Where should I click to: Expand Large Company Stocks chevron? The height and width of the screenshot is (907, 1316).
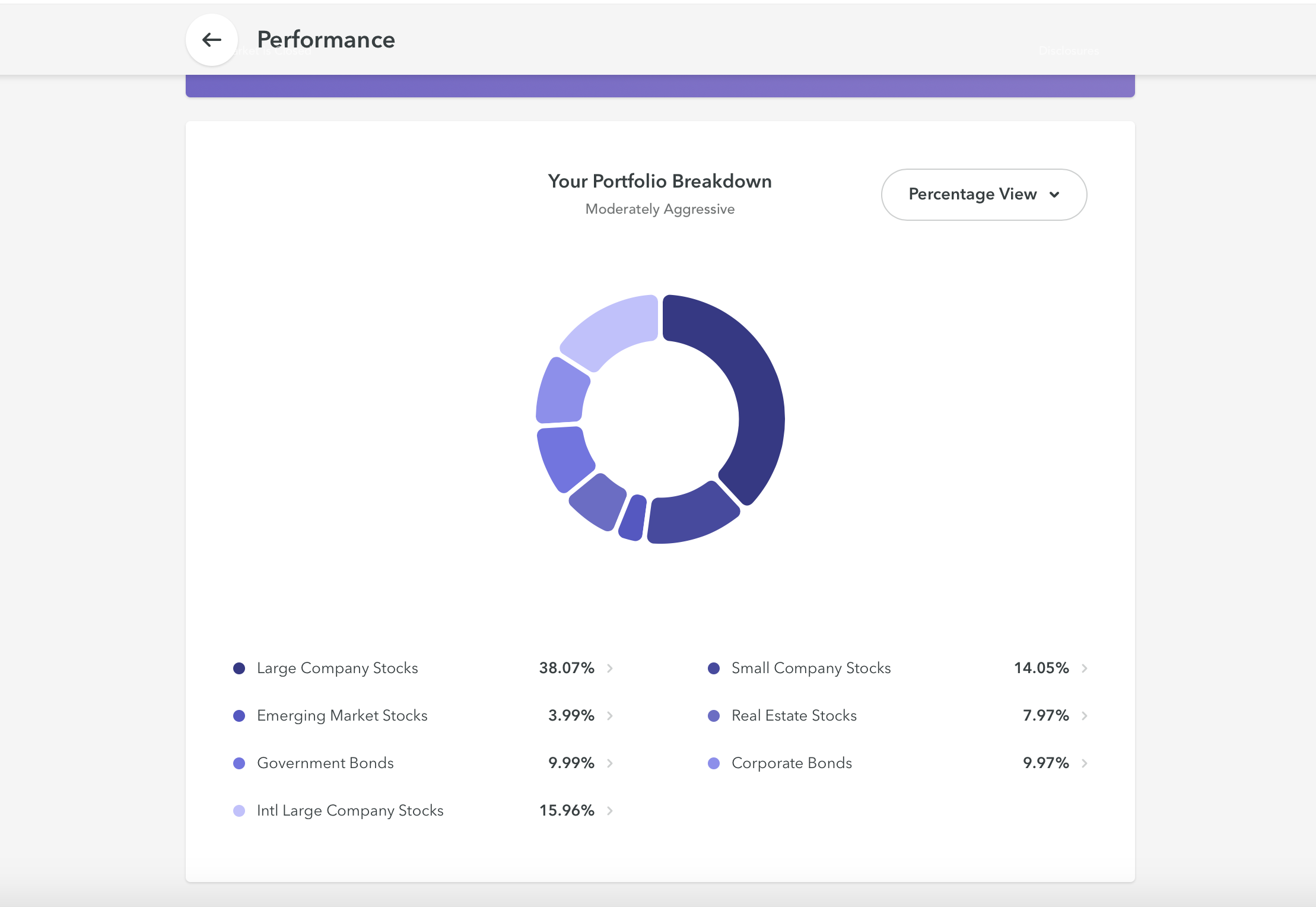pyautogui.click(x=610, y=668)
